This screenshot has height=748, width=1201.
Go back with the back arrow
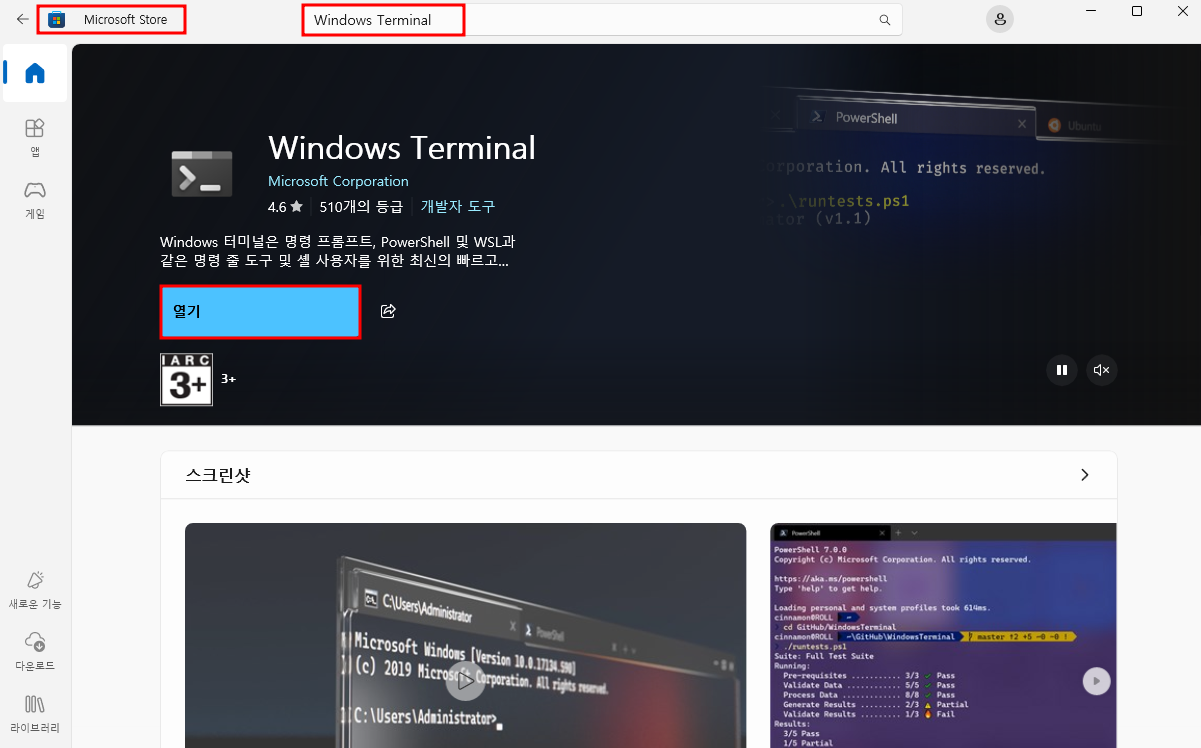point(22,19)
